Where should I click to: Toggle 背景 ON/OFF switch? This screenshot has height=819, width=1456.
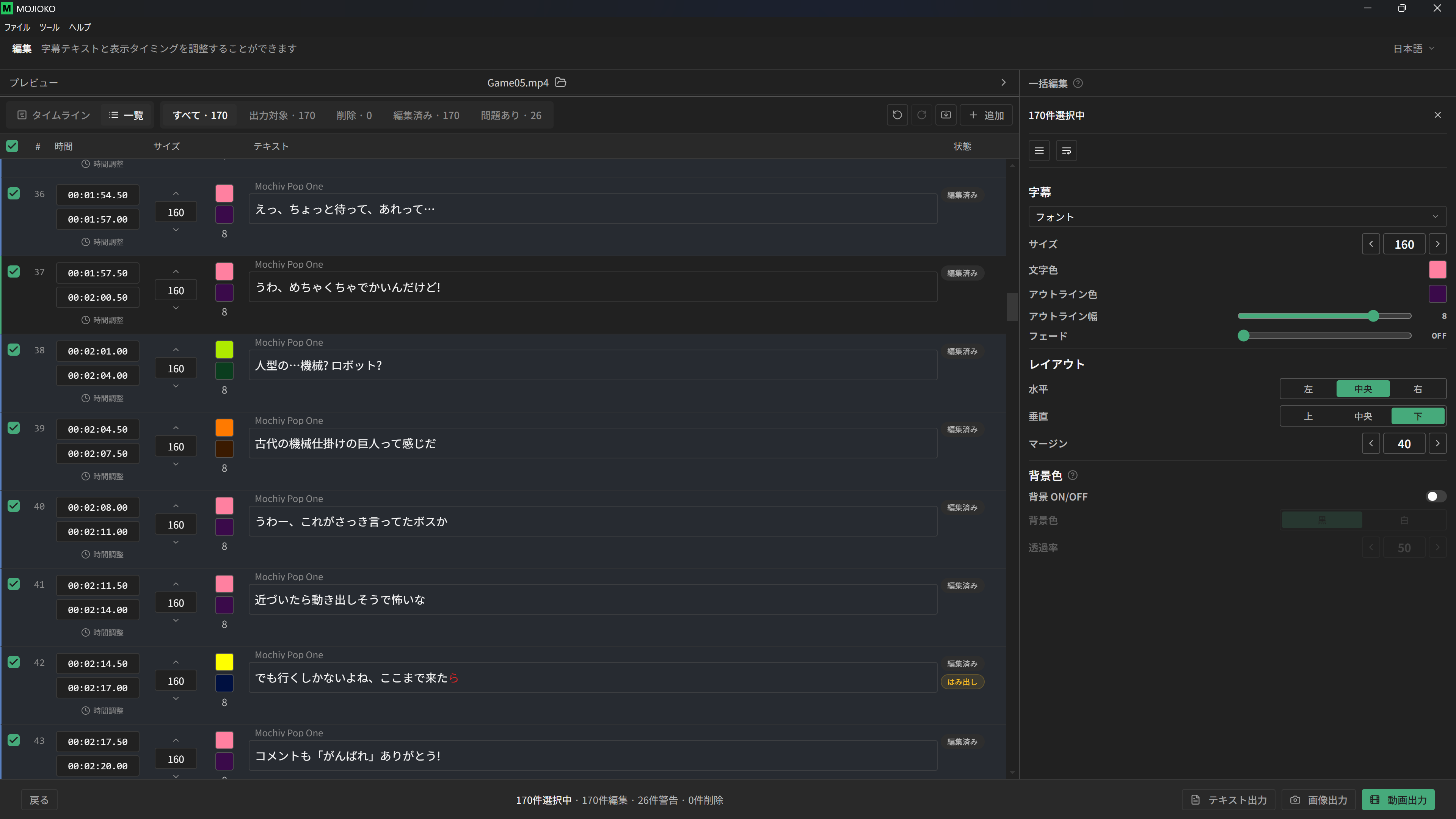[1436, 496]
